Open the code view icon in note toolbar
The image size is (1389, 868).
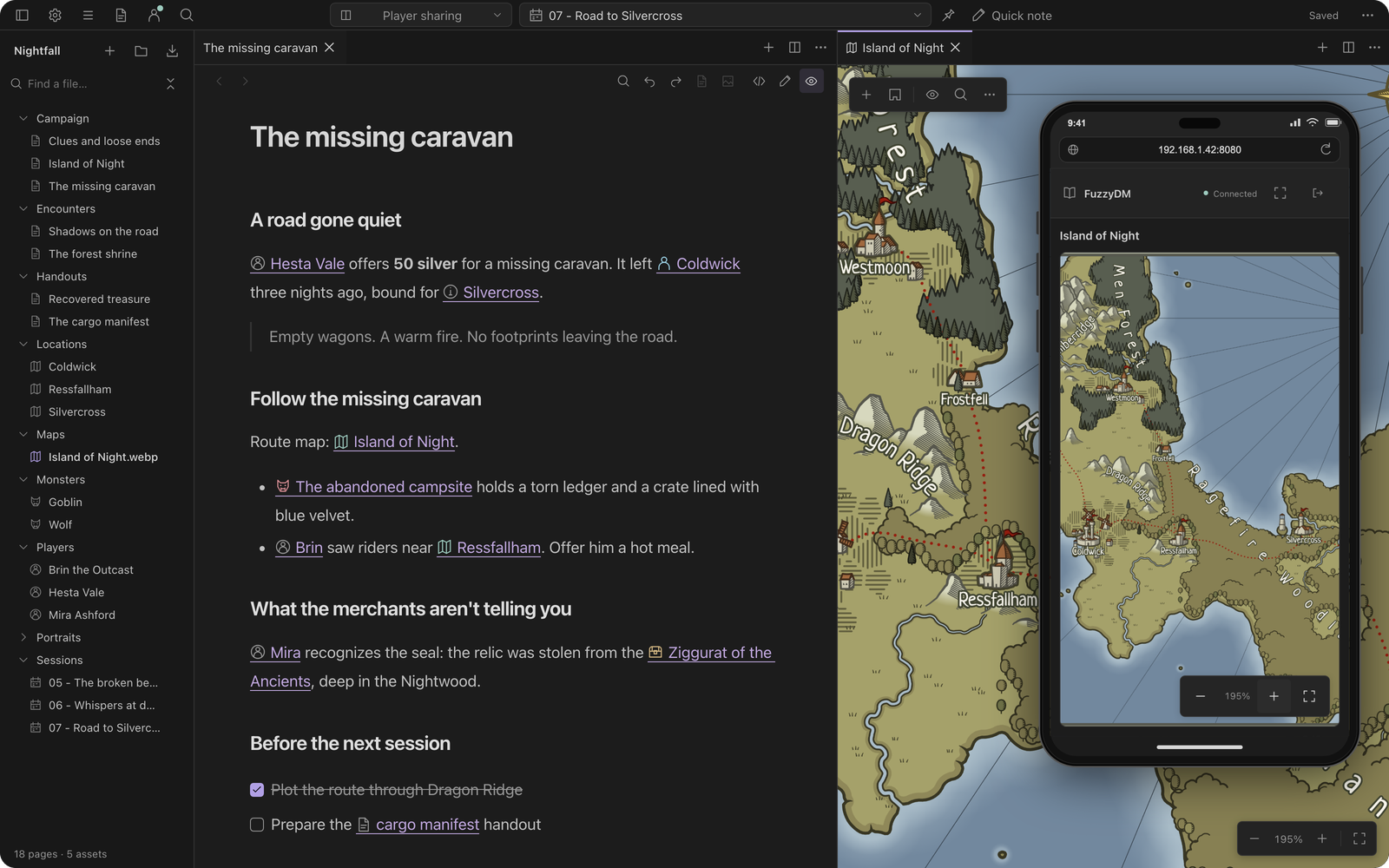coord(759,82)
